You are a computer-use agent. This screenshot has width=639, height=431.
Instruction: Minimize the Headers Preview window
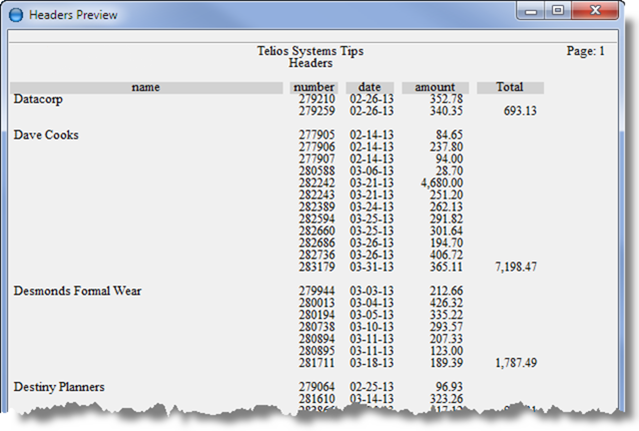(x=533, y=13)
